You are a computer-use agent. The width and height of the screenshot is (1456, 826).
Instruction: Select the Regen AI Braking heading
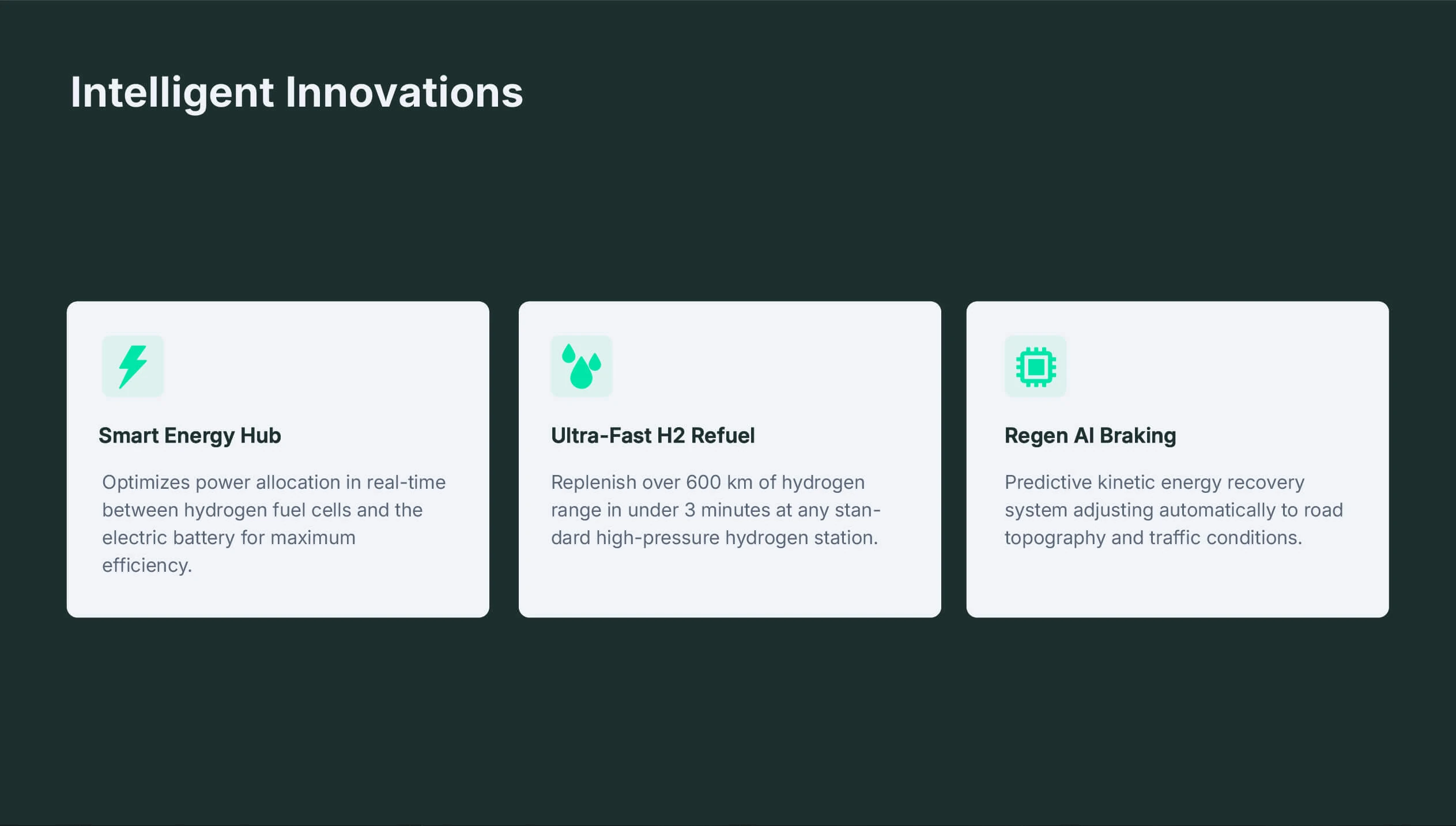click(1090, 436)
